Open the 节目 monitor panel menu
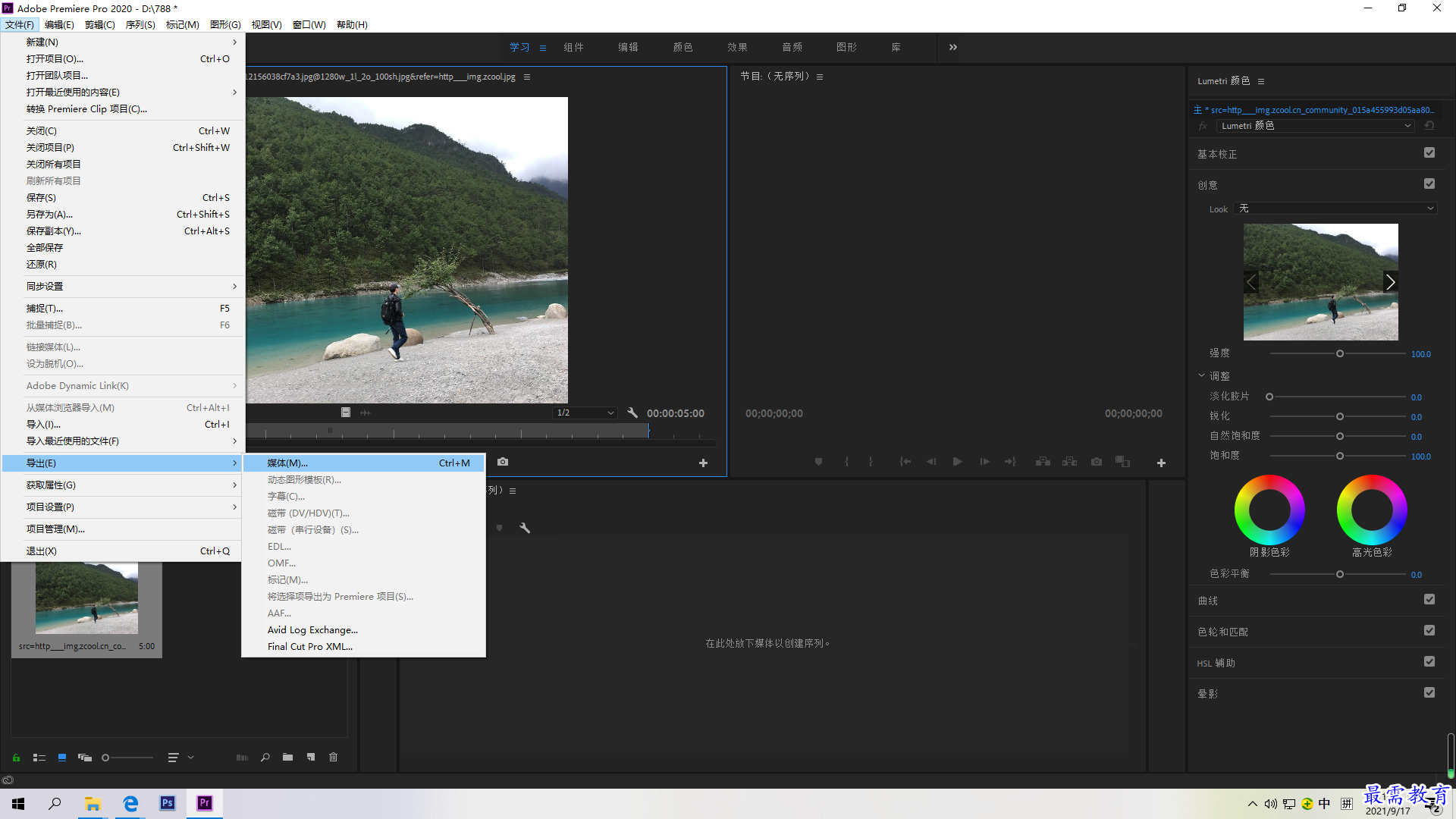 click(820, 77)
